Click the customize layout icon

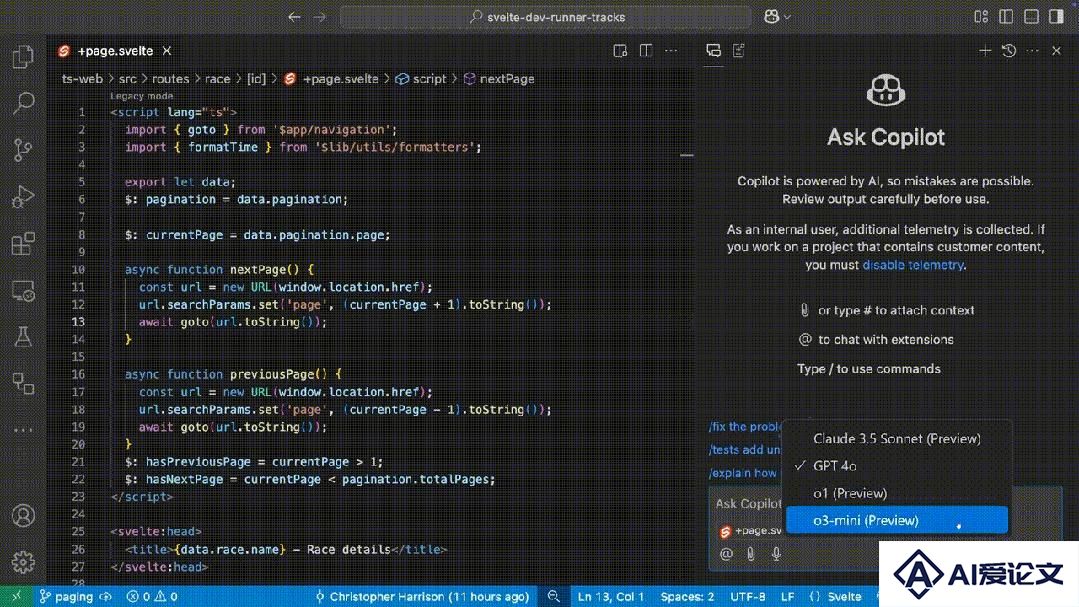981,17
